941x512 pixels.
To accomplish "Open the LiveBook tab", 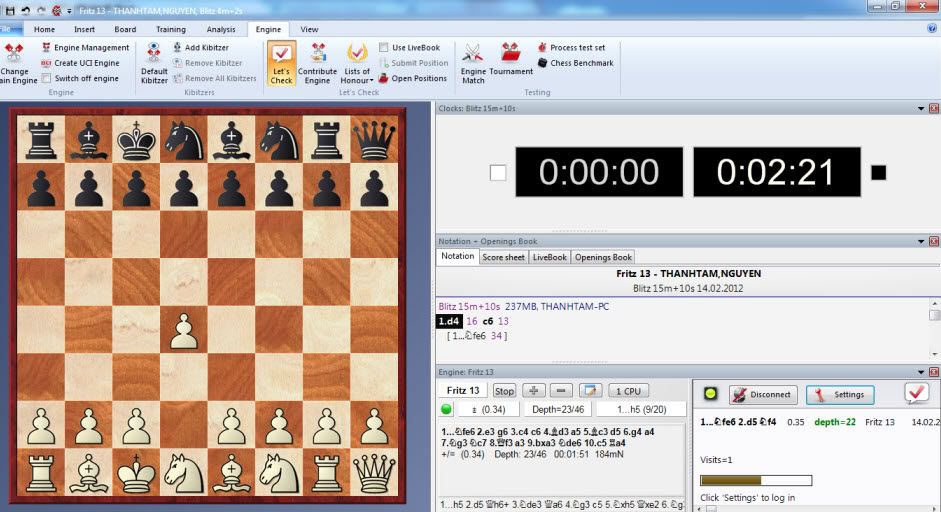I will click(550, 257).
